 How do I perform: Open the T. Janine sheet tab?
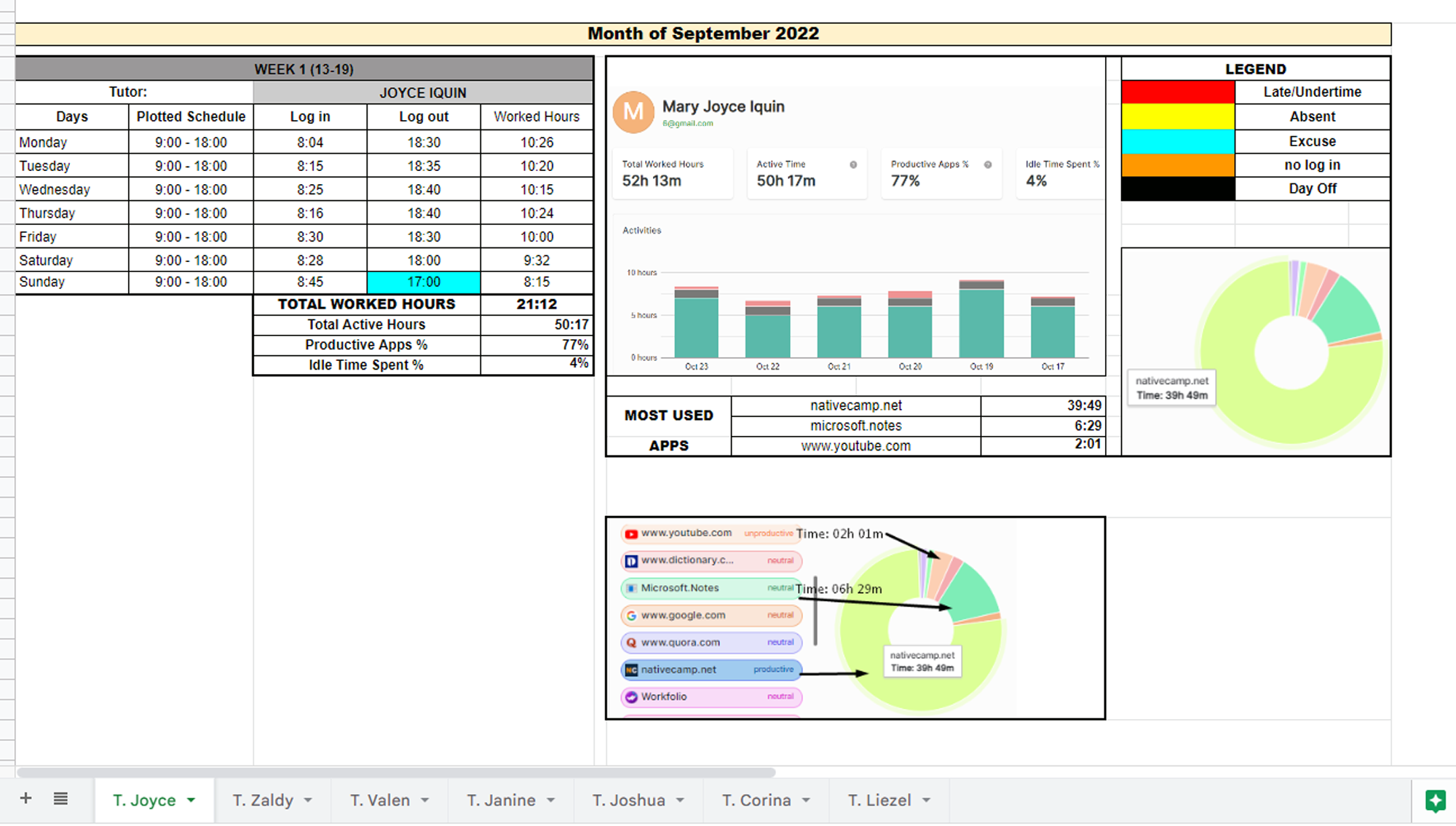click(501, 800)
